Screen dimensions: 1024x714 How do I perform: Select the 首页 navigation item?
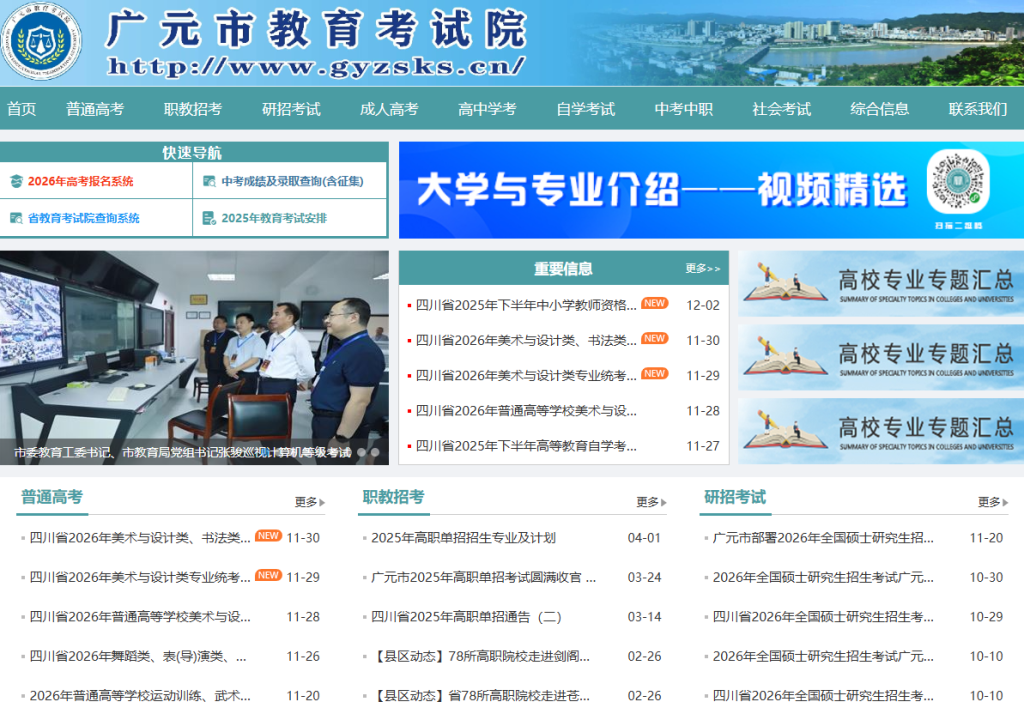click(21, 109)
